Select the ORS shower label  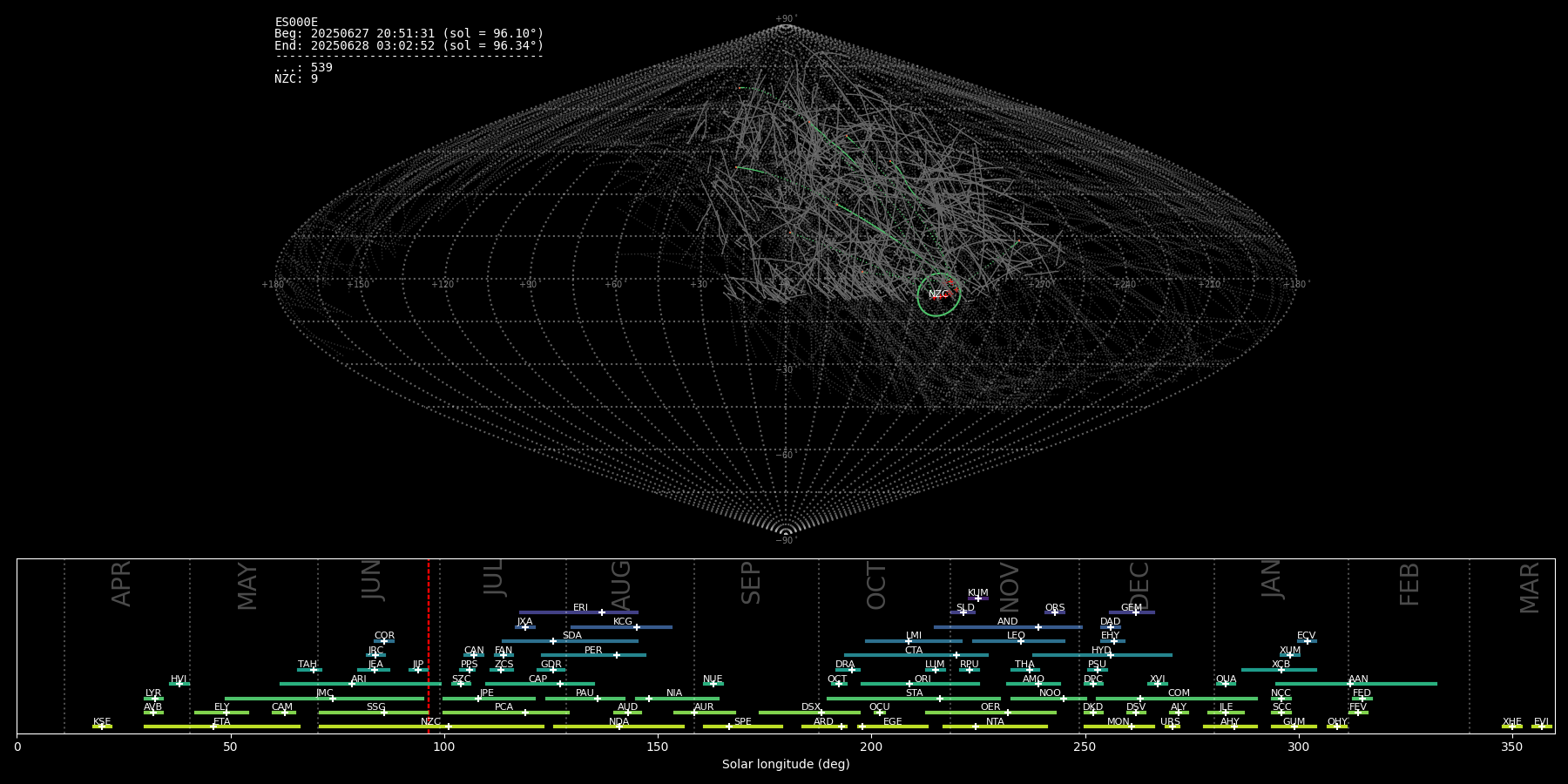pyautogui.click(x=1055, y=608)
